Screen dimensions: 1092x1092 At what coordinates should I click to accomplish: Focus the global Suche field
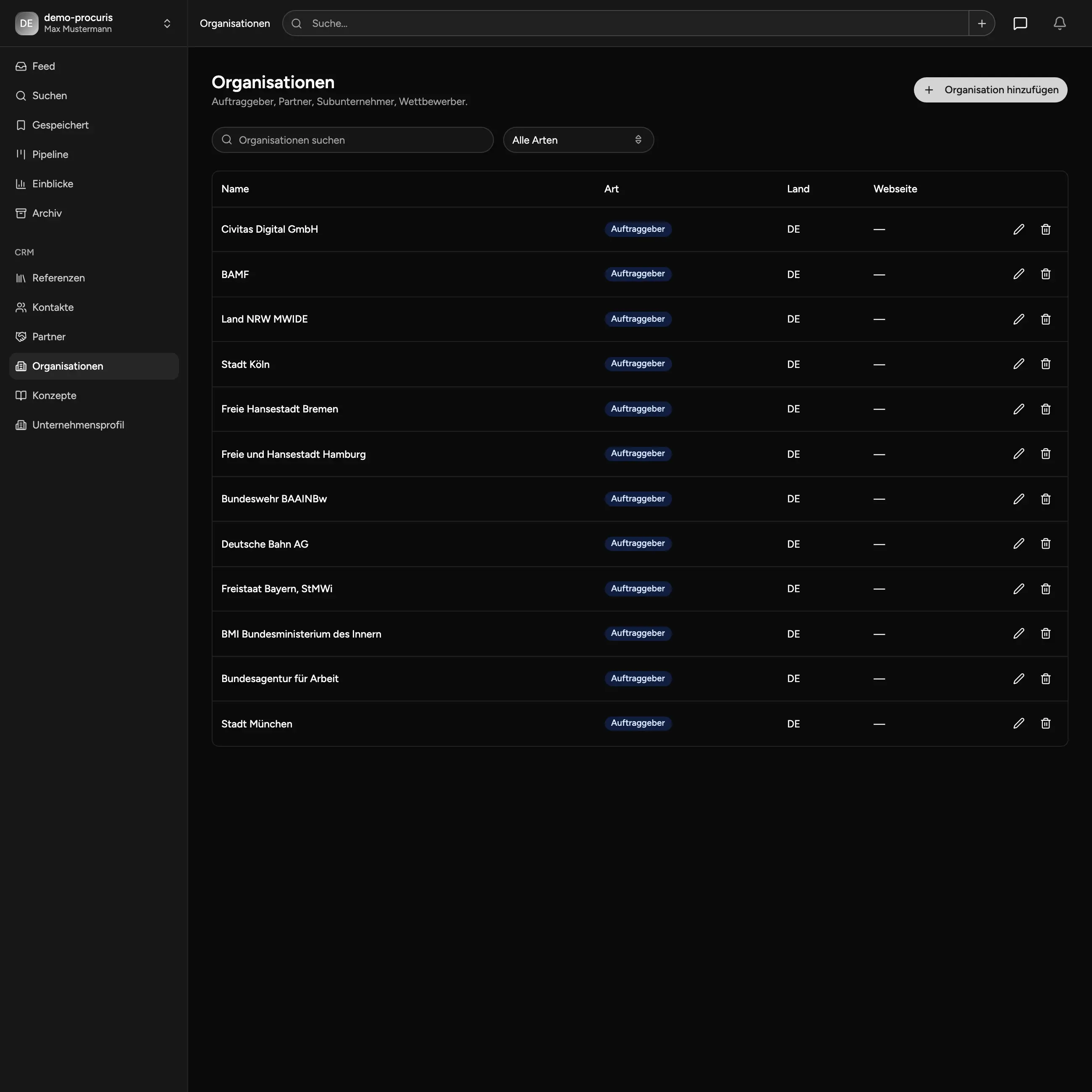[626, 23]
